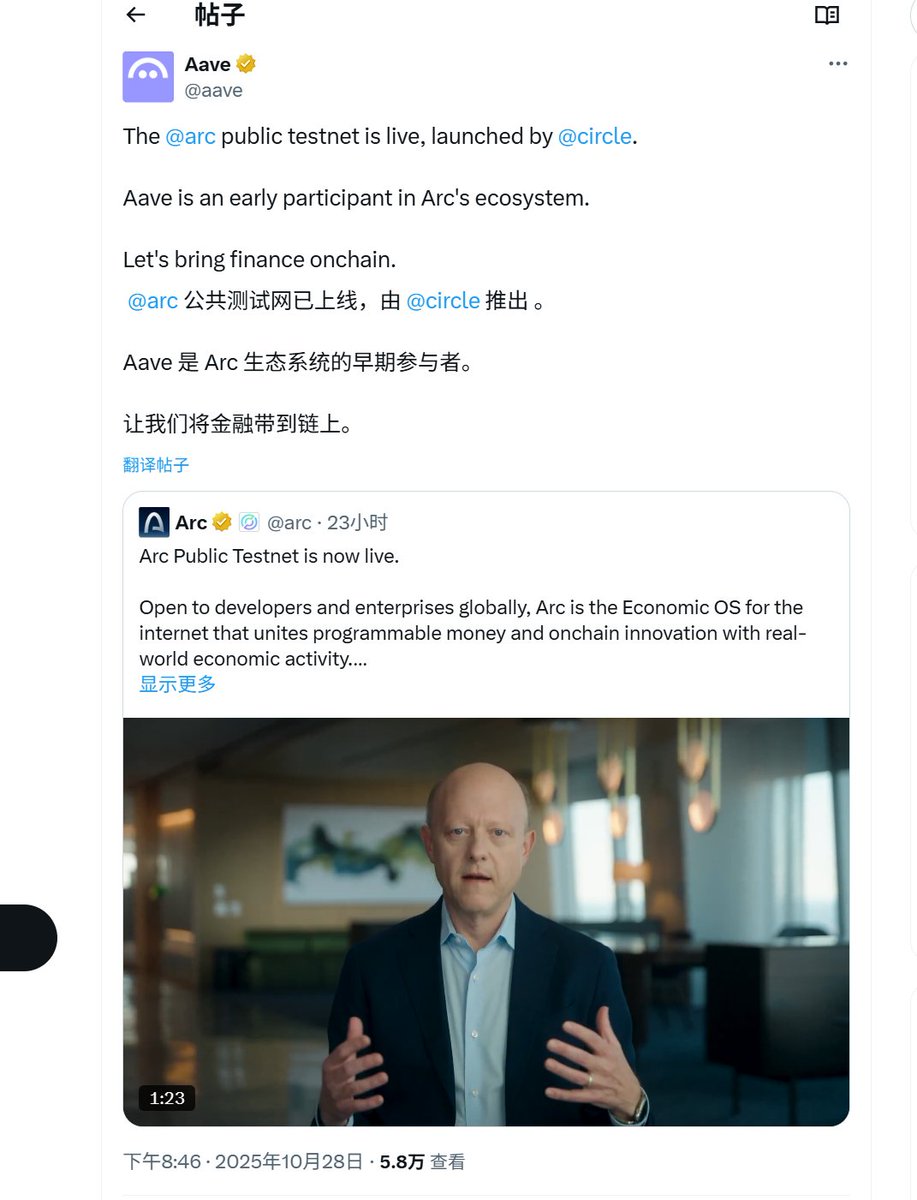Open reader view book icon
This screenshot has width=917, height=1200.
coord(826,15)
